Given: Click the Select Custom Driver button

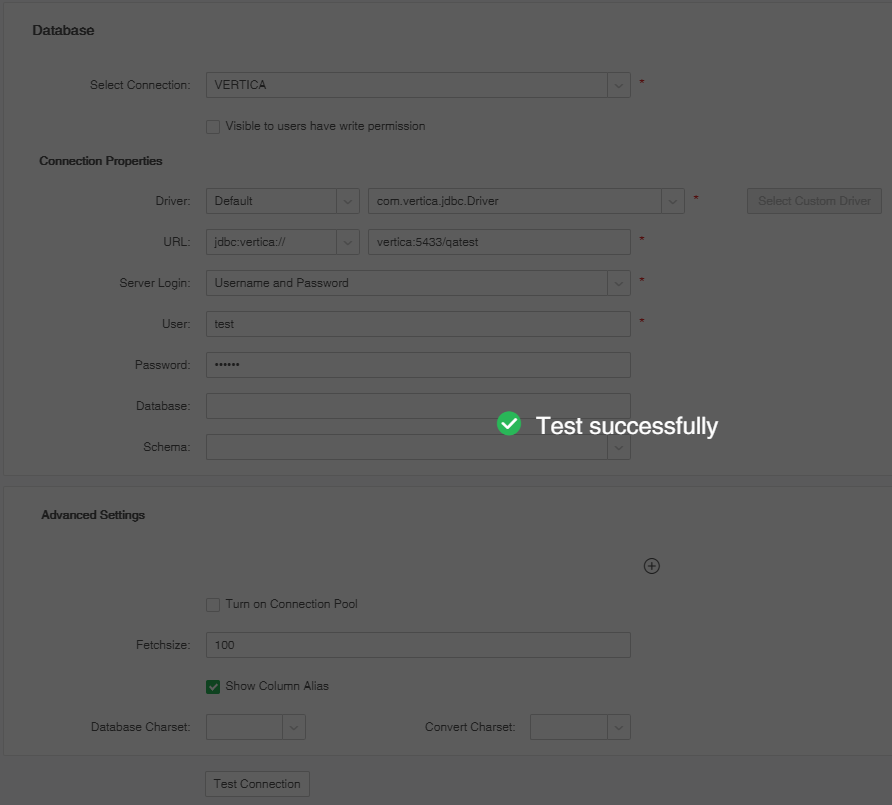Looking at the screenshot, I should [814, 201].
